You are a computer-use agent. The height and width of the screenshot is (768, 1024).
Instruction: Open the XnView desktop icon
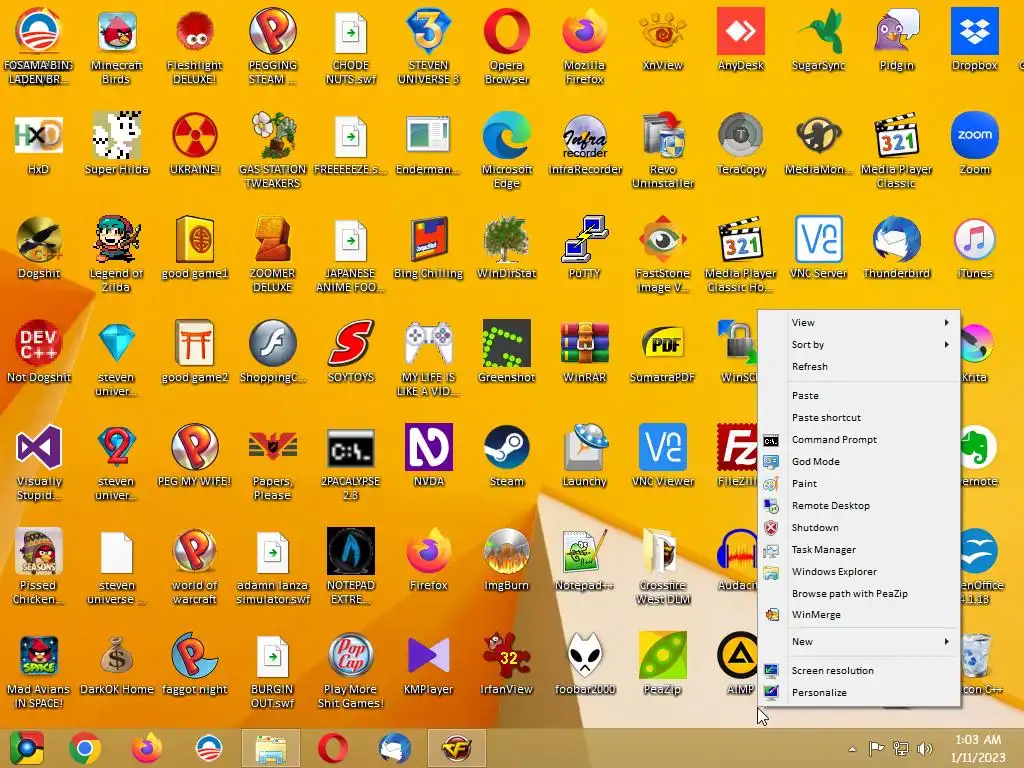tap(662, 39)
